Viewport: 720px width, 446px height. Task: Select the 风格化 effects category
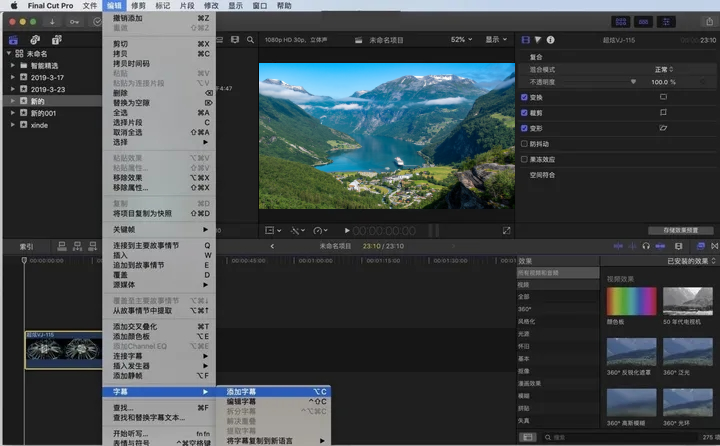pos(526,322)
